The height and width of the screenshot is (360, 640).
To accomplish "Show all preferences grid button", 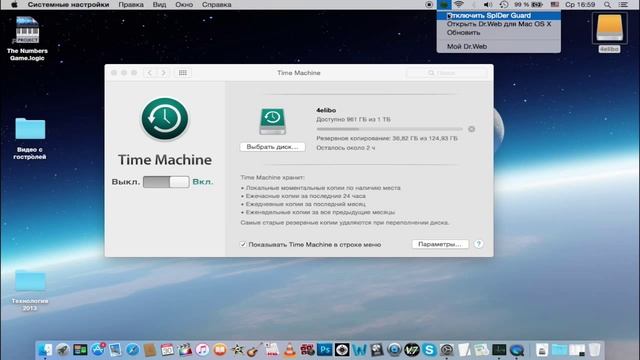I will tap(182, 73).
